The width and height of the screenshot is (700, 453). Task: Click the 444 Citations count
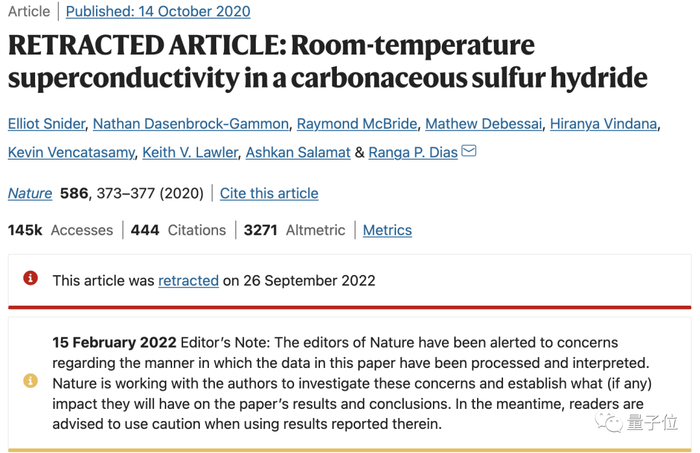(x=176, y=230)
